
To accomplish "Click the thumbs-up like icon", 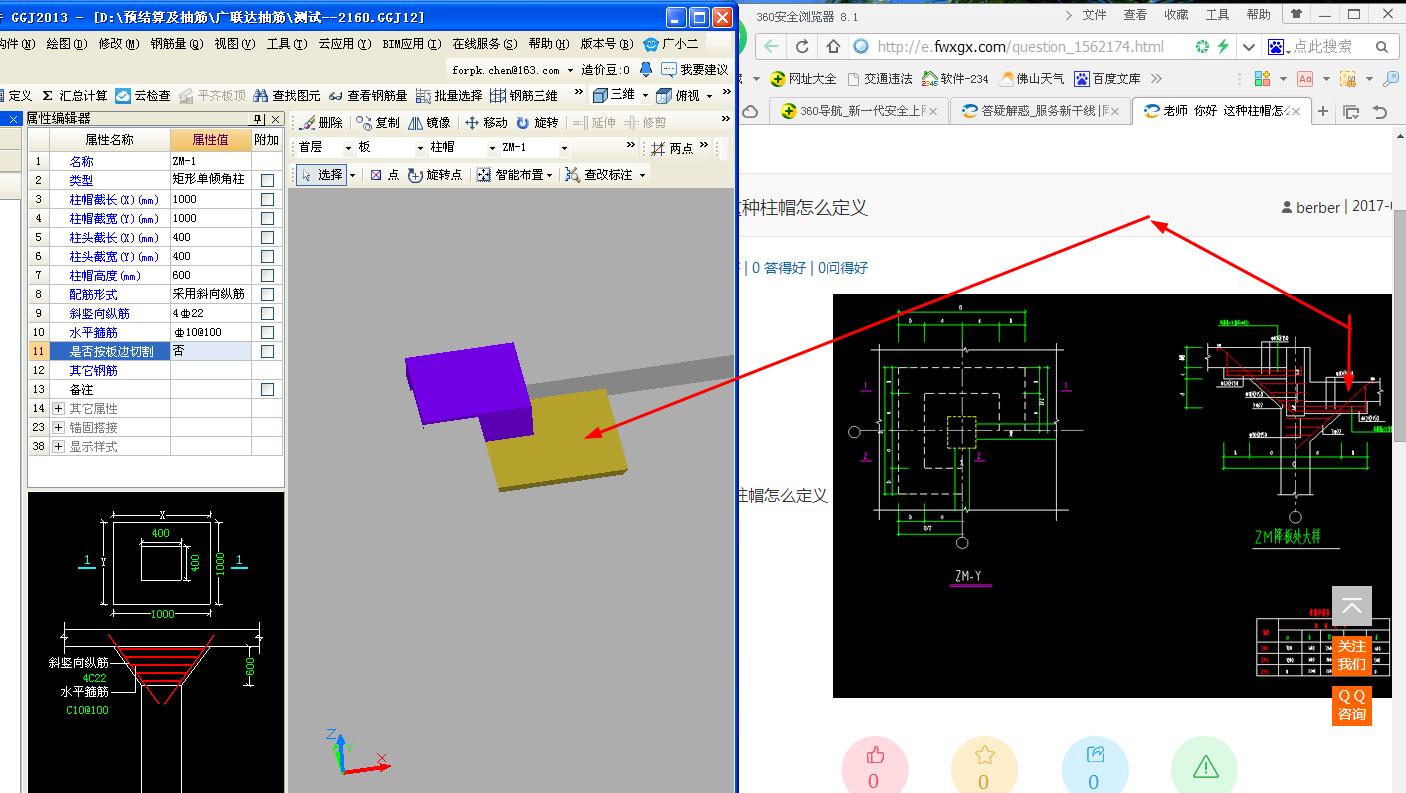I will [875, 756].
